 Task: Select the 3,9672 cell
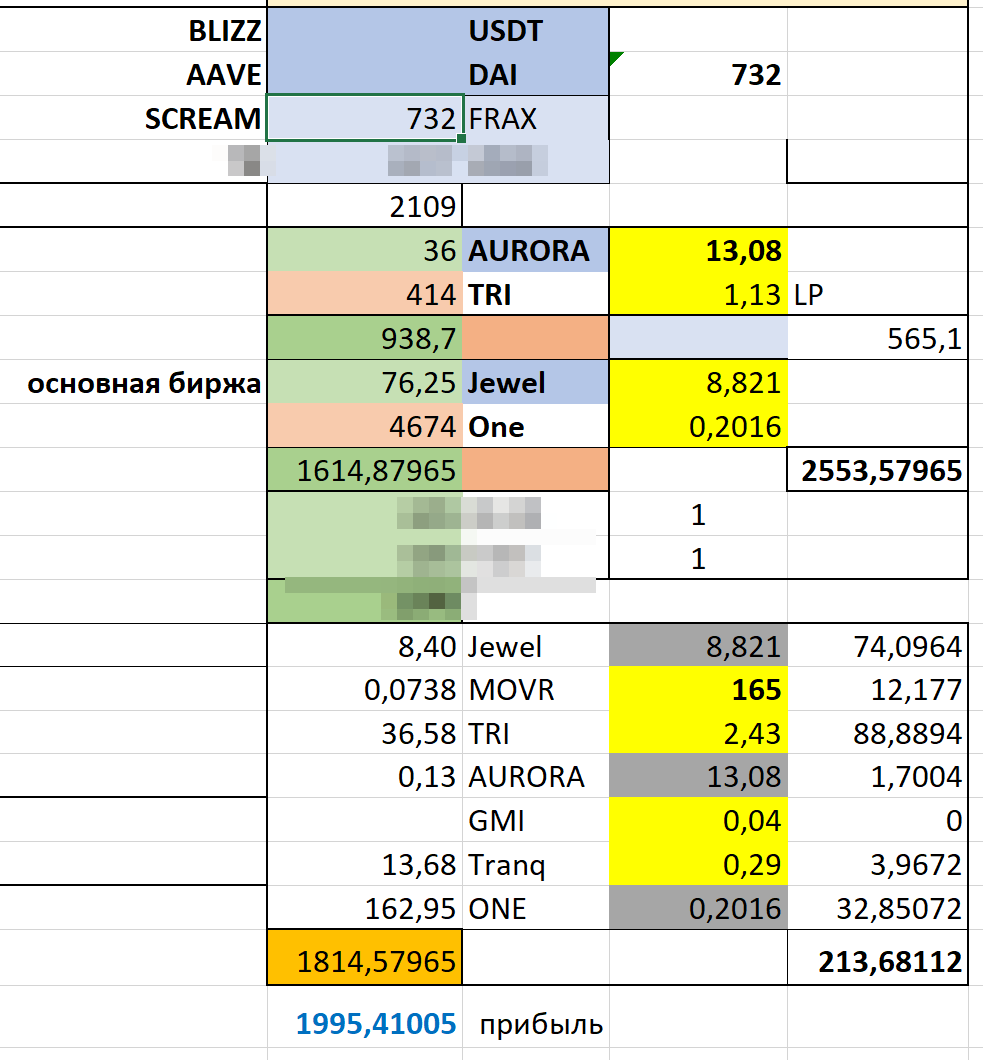878,864
